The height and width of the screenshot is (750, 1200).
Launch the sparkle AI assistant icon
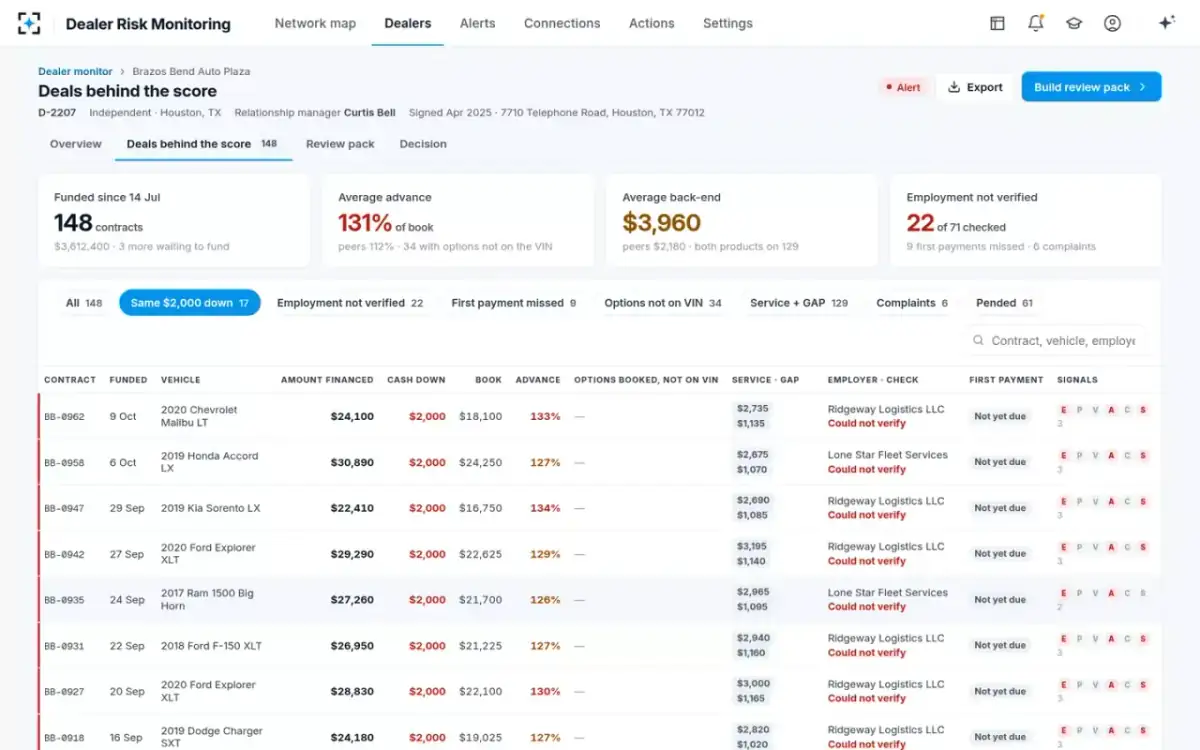(1166, 23)
